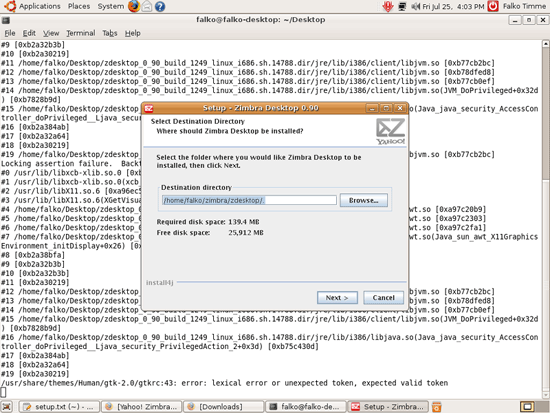Click the red shutdown icon beside the clock
This screenshot has width=550, height=413.
(493, 6)
